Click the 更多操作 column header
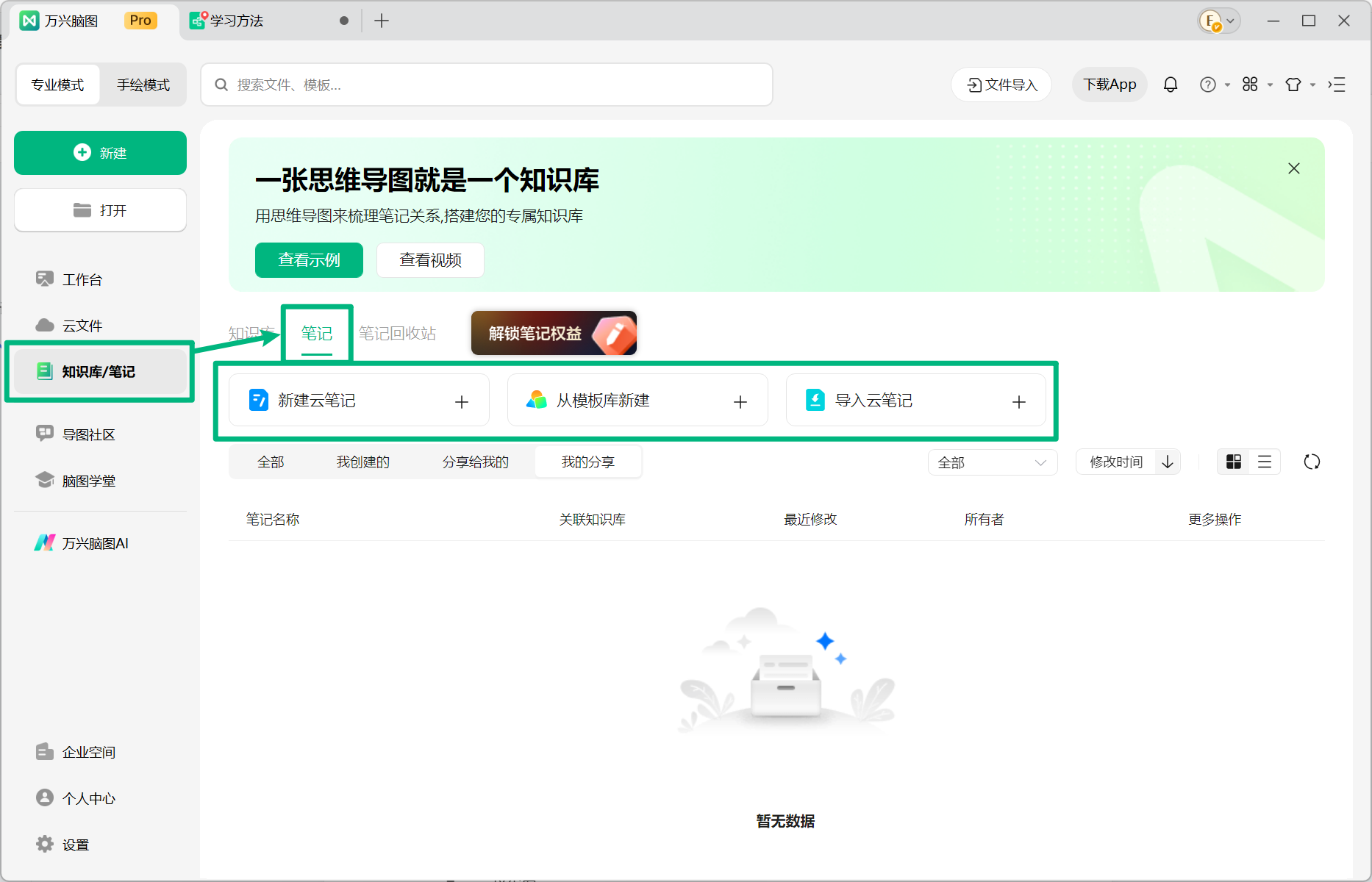This screenshot has width=1372, height=882. pyautogui.click(x=1215, y=520)
